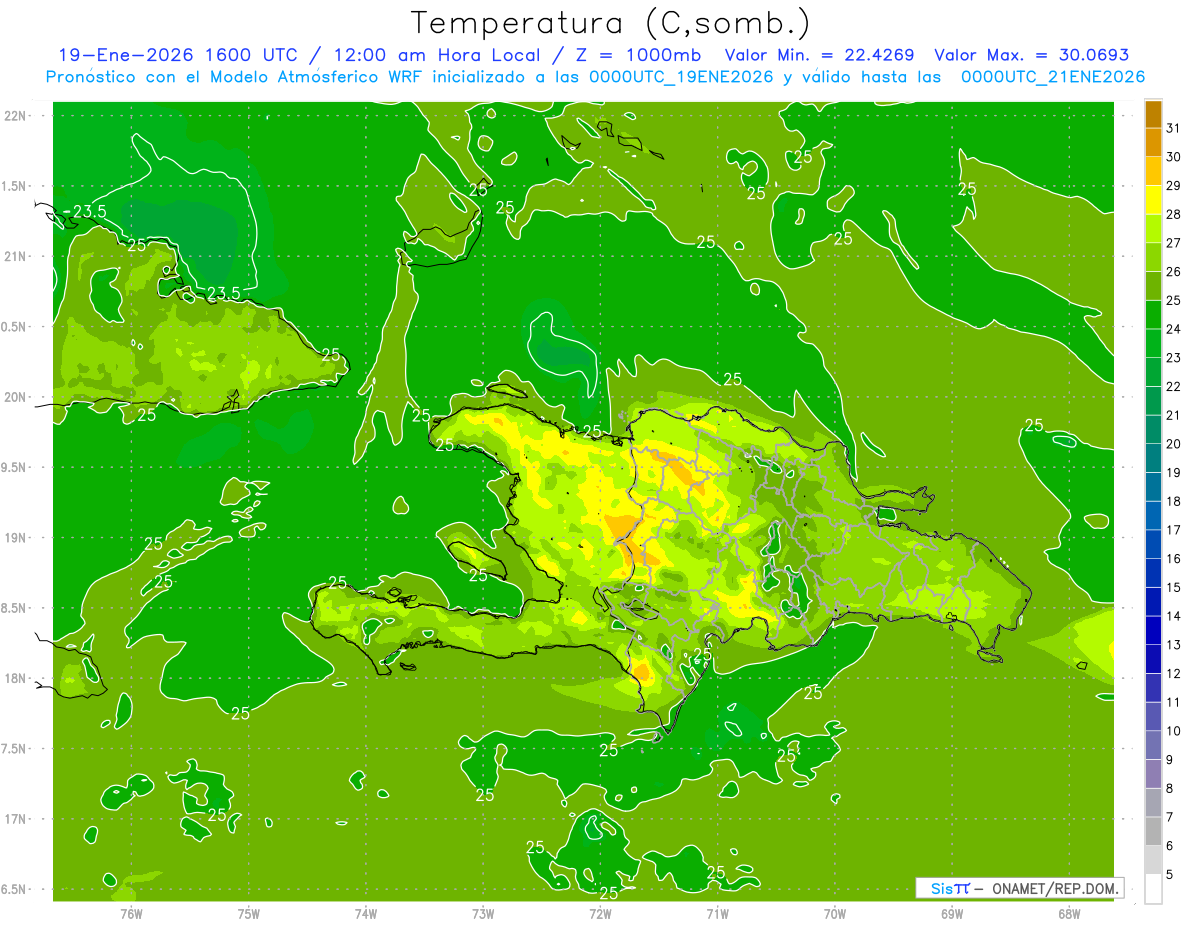Viewport: 1200px width, 927px height.
Task: Click the legend scale value 24
Action: (1173, 329)
